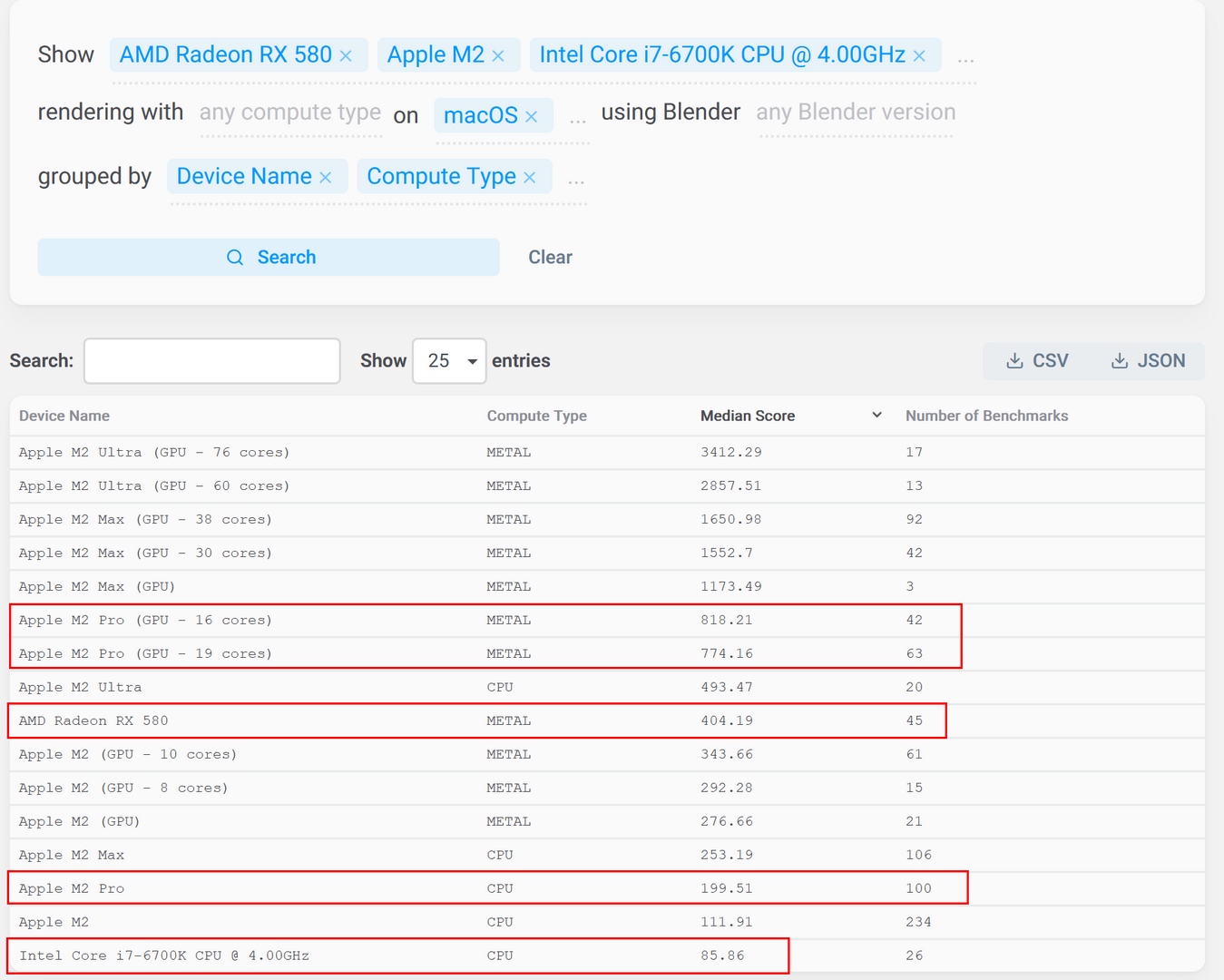Click the magnifier icon on Search button
This screenshot has width=1224, height=980.
(x=235, y=258)
